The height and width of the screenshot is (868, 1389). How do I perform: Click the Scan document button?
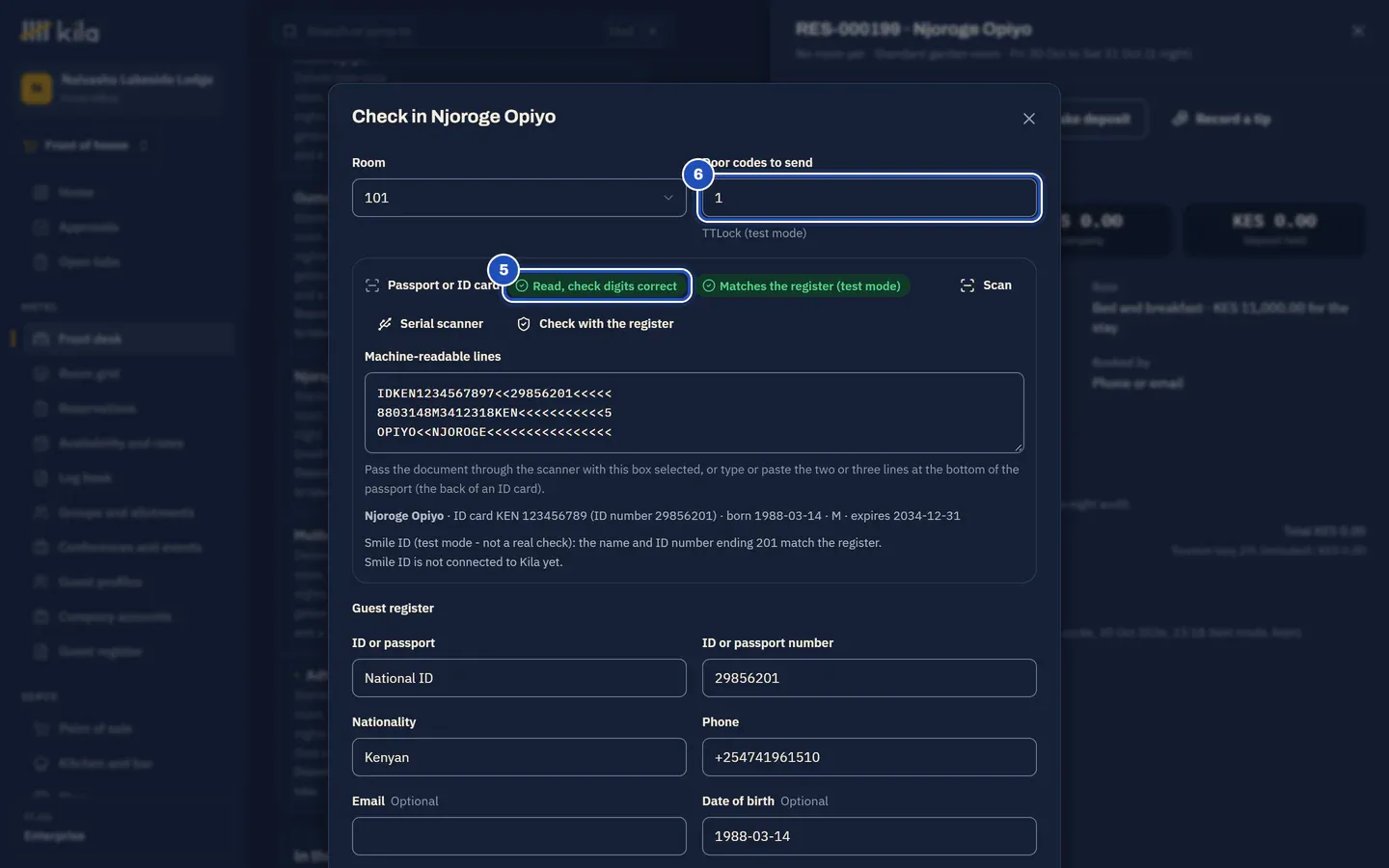click(x=986, y=285)
